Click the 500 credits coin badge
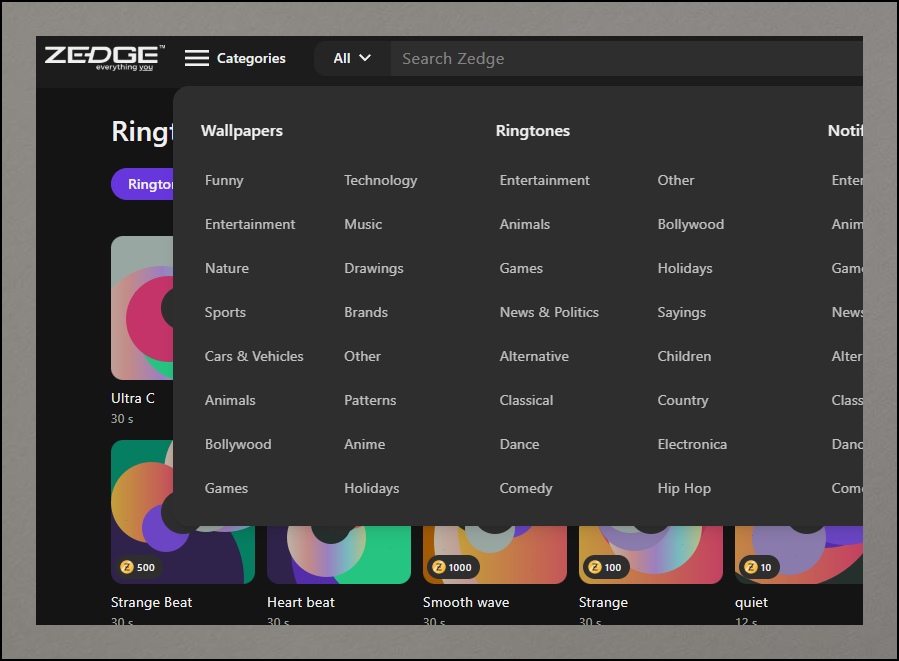The height and width of the screenshot is (661, 899). tap(138, 567)
